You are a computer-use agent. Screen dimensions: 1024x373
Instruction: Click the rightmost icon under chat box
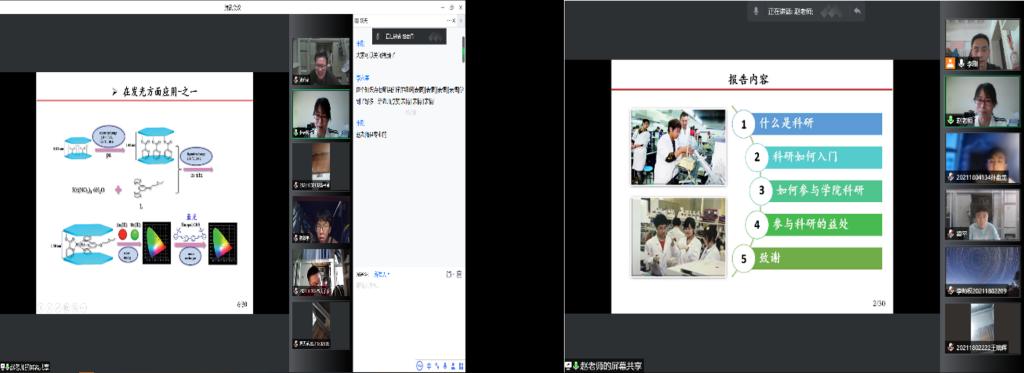tap(459, 365)
